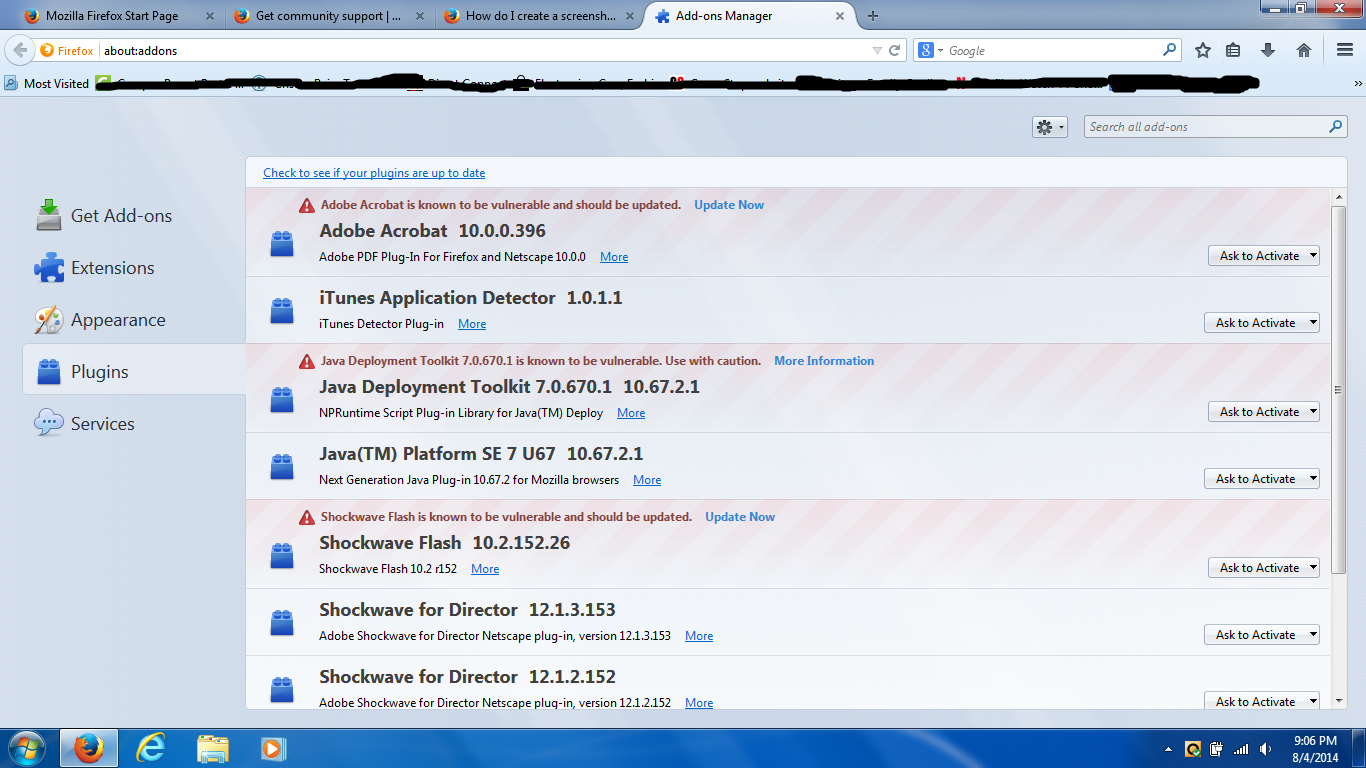1366x768 pixels.
Task: Switch to Mozilla Firefox Start Page tab
Action: pos(120,16)
